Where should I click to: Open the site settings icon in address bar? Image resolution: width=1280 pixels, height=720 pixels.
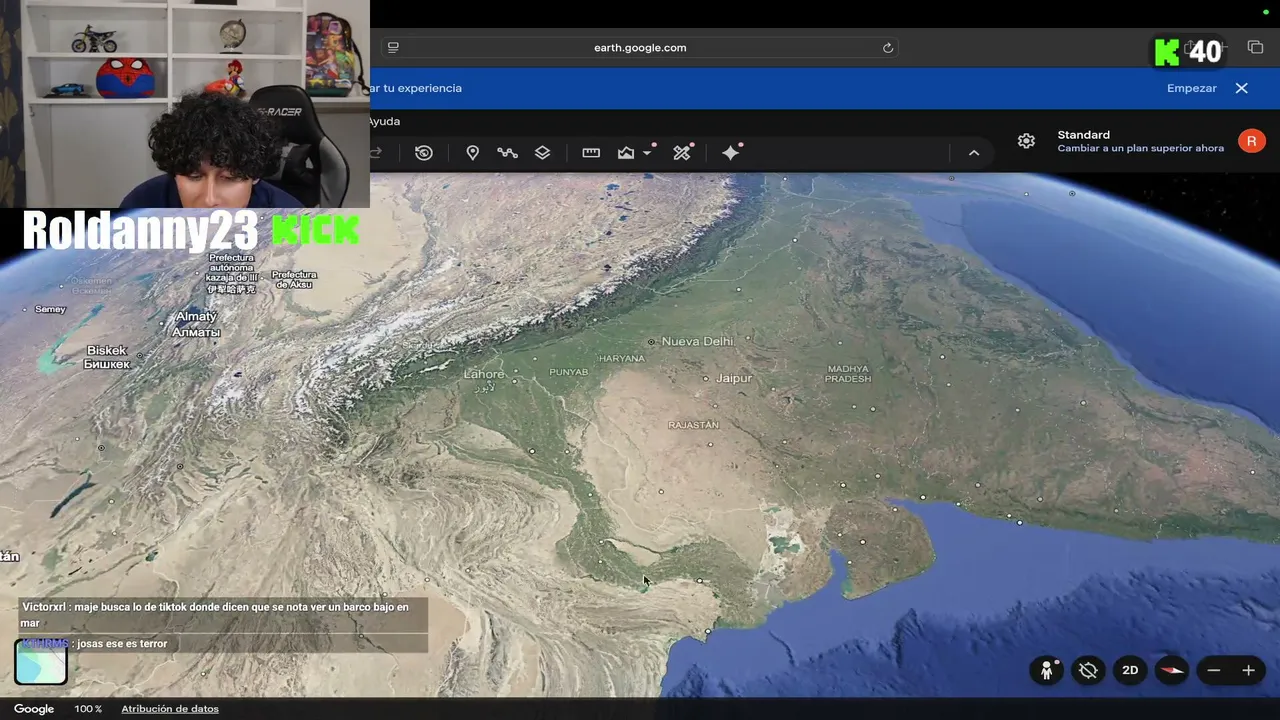[x=393, y=47]
